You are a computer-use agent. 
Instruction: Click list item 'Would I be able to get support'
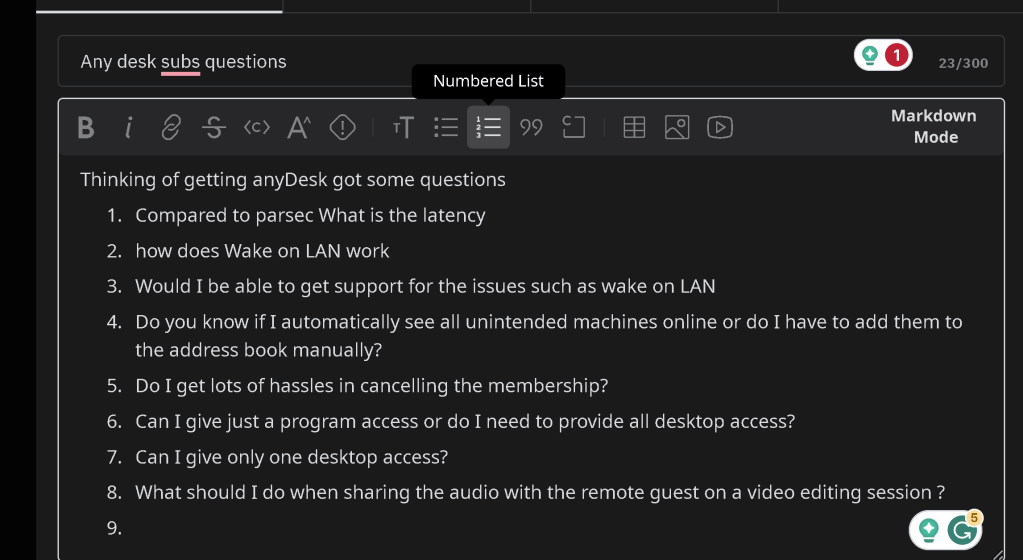tap(425, 287)
